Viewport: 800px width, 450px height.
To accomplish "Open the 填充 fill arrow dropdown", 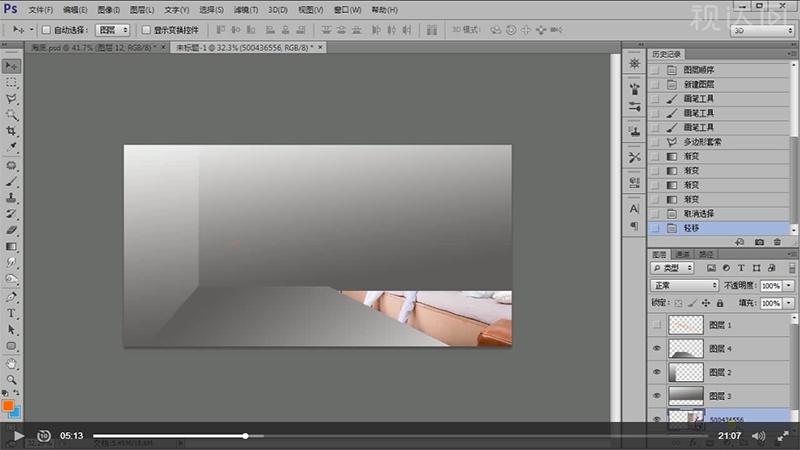I will coord(789,303).
